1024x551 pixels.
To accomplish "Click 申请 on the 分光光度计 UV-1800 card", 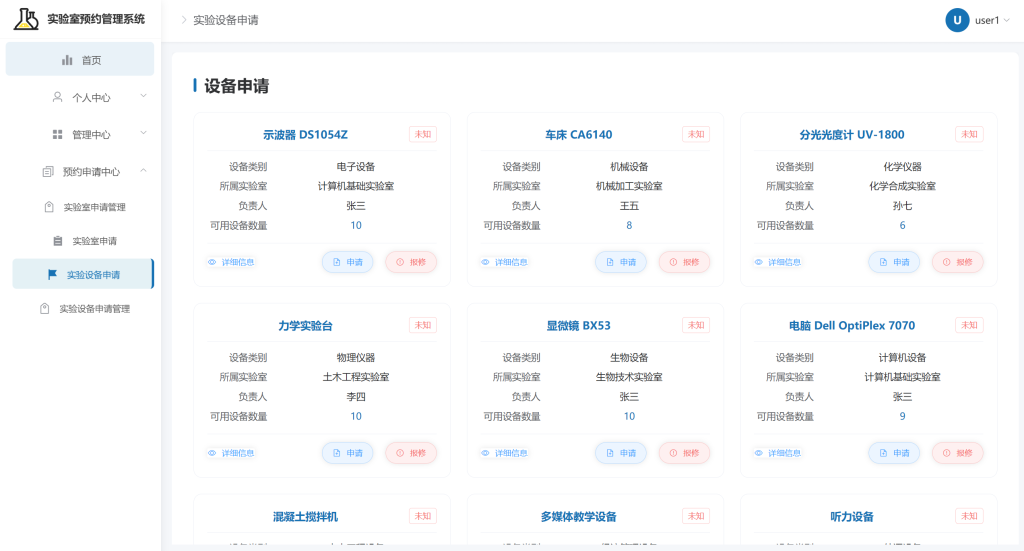I will (894, 262).
